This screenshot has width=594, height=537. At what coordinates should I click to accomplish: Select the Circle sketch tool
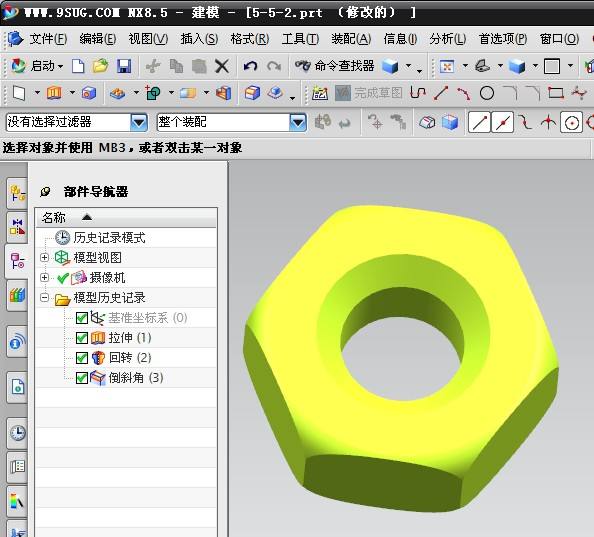point(487,93)
